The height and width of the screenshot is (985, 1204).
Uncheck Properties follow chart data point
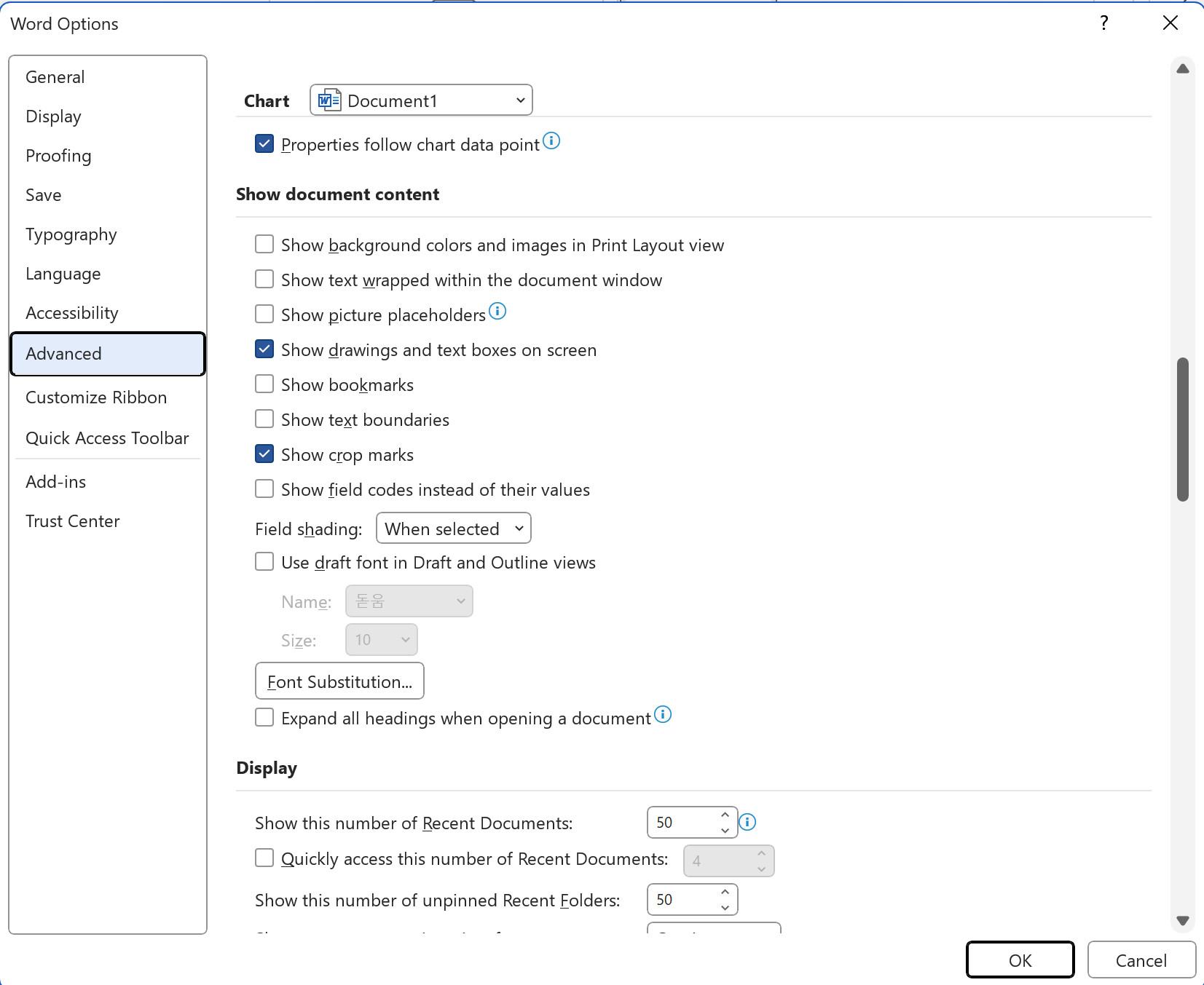pyautogui.click(x=264, y=143)
